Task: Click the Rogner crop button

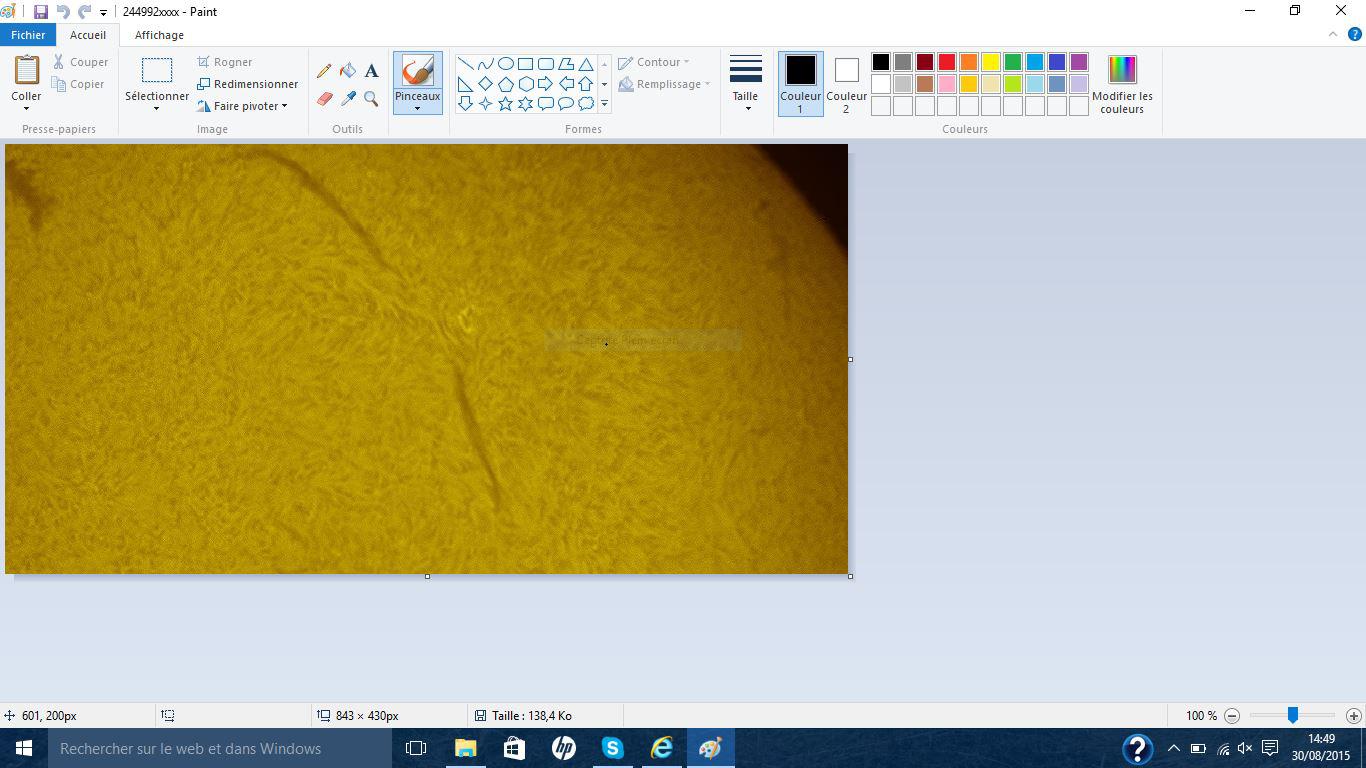Action: point(225,62)
